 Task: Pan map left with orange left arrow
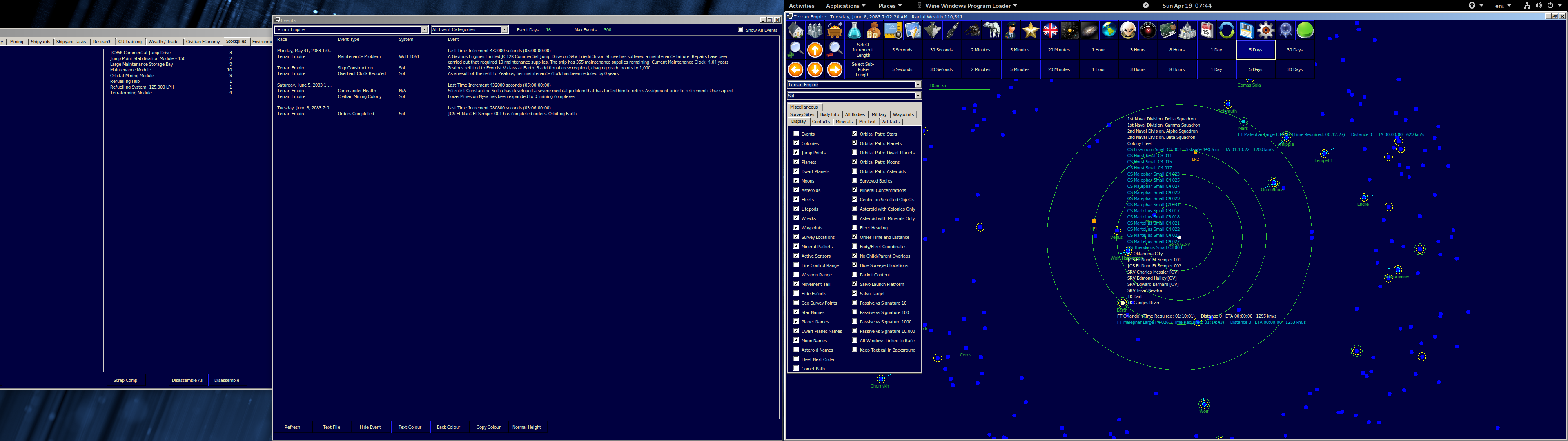pyautogui.click(x=795, y=69)
